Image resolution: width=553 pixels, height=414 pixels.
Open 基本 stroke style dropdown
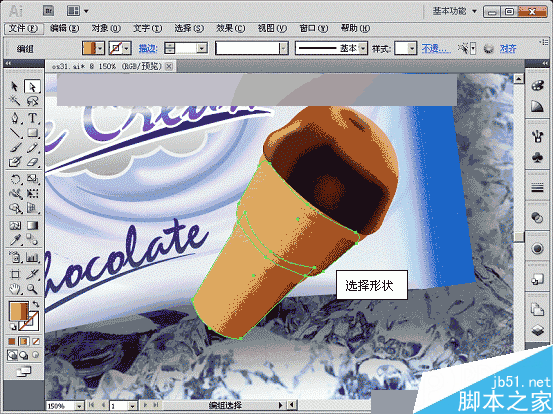pyautogui.click(x=363, y=48)
